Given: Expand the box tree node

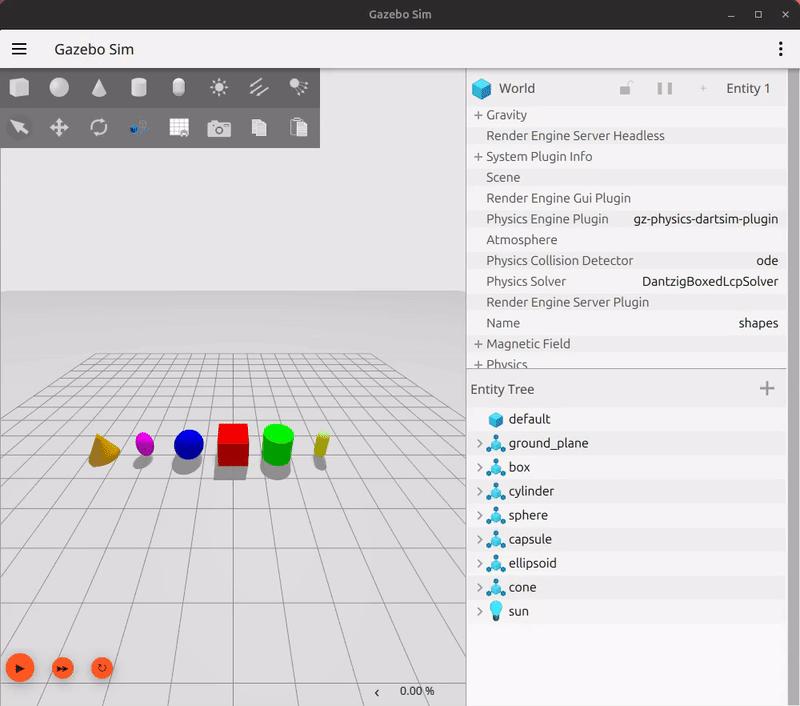Looking at the screenshot, I should [x=479, y=467].
